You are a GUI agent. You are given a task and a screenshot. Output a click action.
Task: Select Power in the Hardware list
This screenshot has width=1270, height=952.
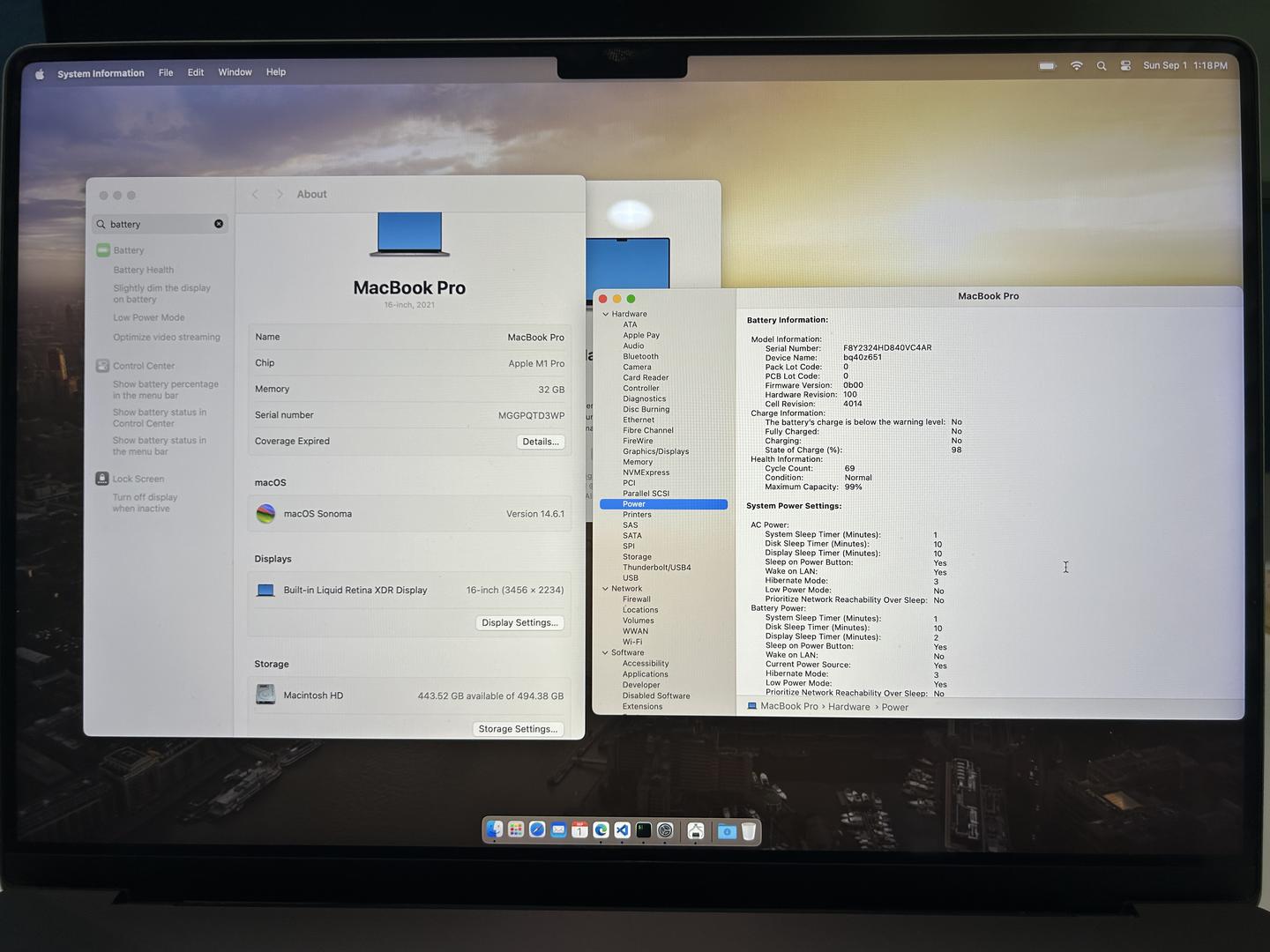[663, 504]
